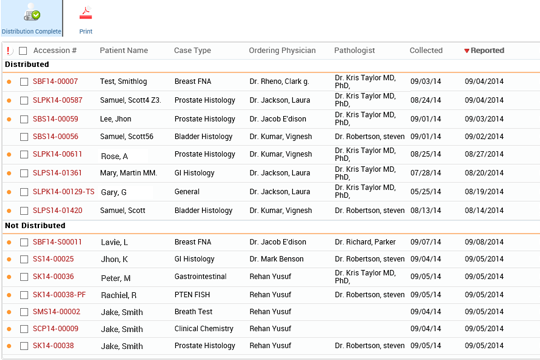
Task: Open accession SLPK14-00611 link
Action: coord(57,154)
